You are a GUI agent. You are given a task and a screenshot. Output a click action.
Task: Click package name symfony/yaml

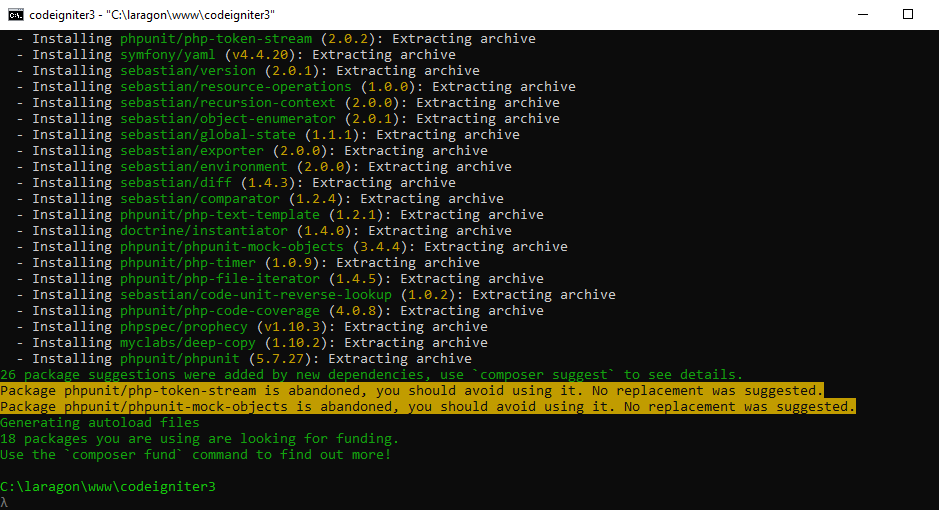(x=168, y=54)
